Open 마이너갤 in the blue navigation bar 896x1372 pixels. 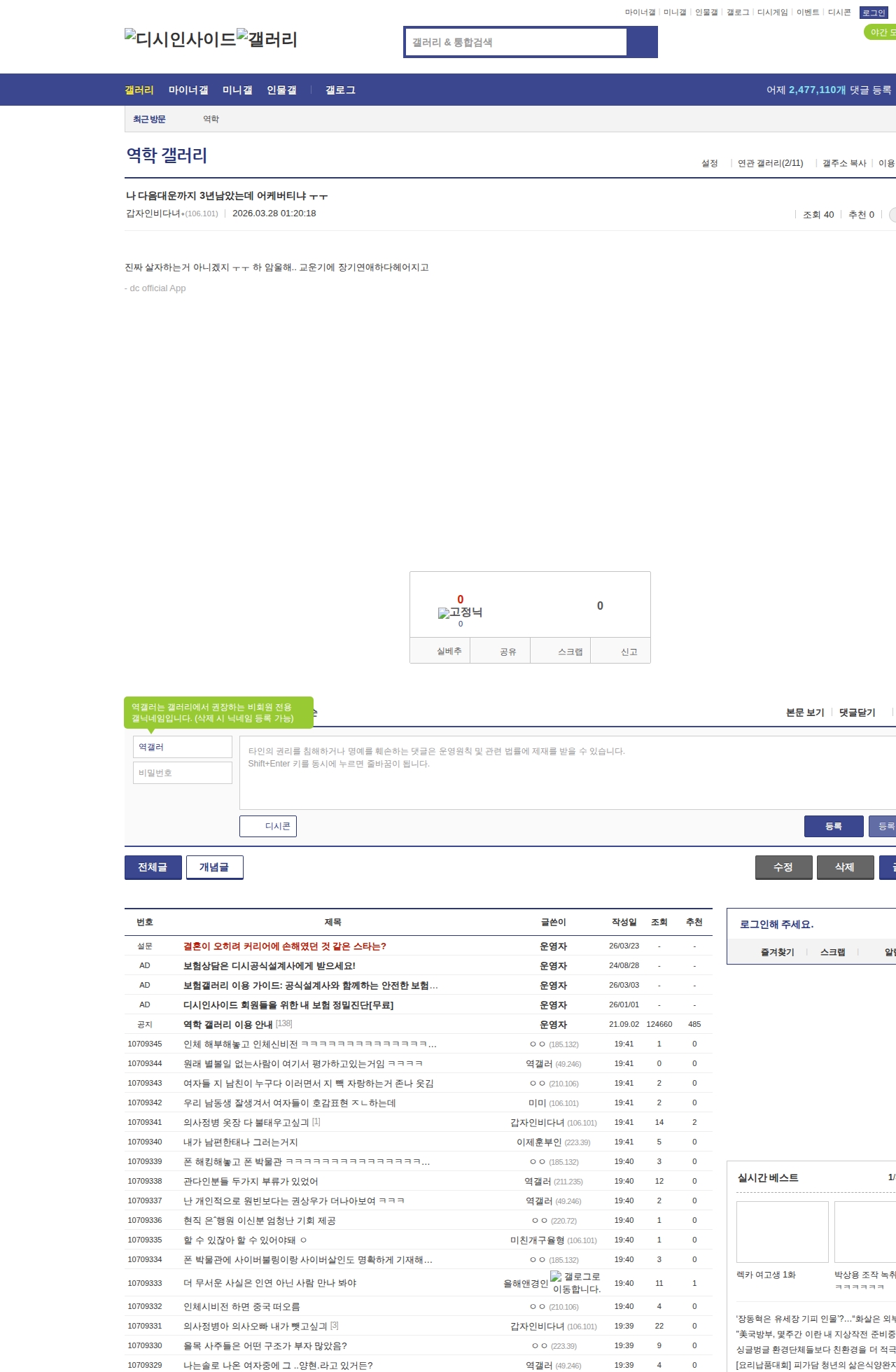188,90
